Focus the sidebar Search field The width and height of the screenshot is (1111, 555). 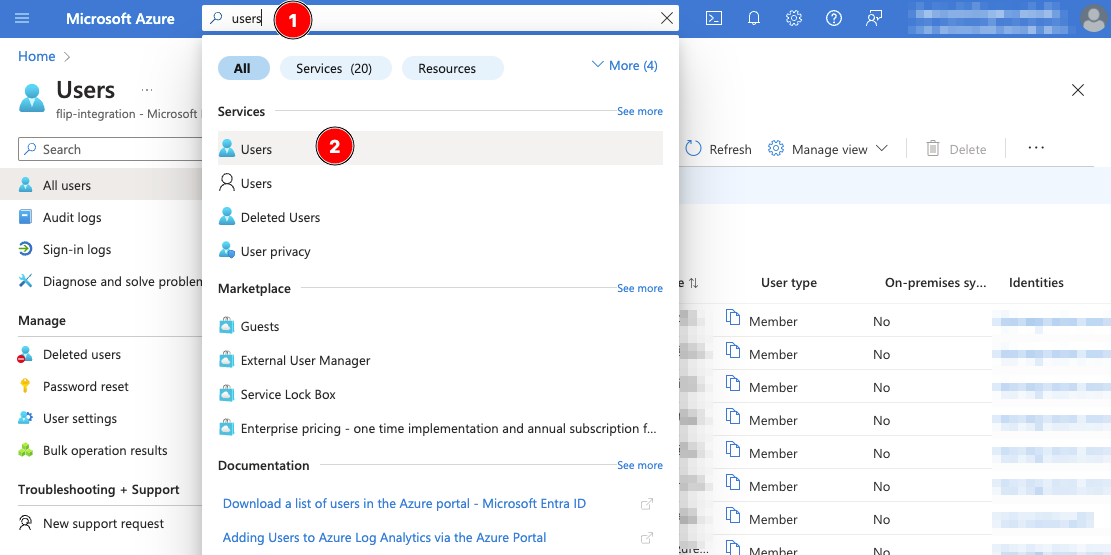(x=110, y=150)
